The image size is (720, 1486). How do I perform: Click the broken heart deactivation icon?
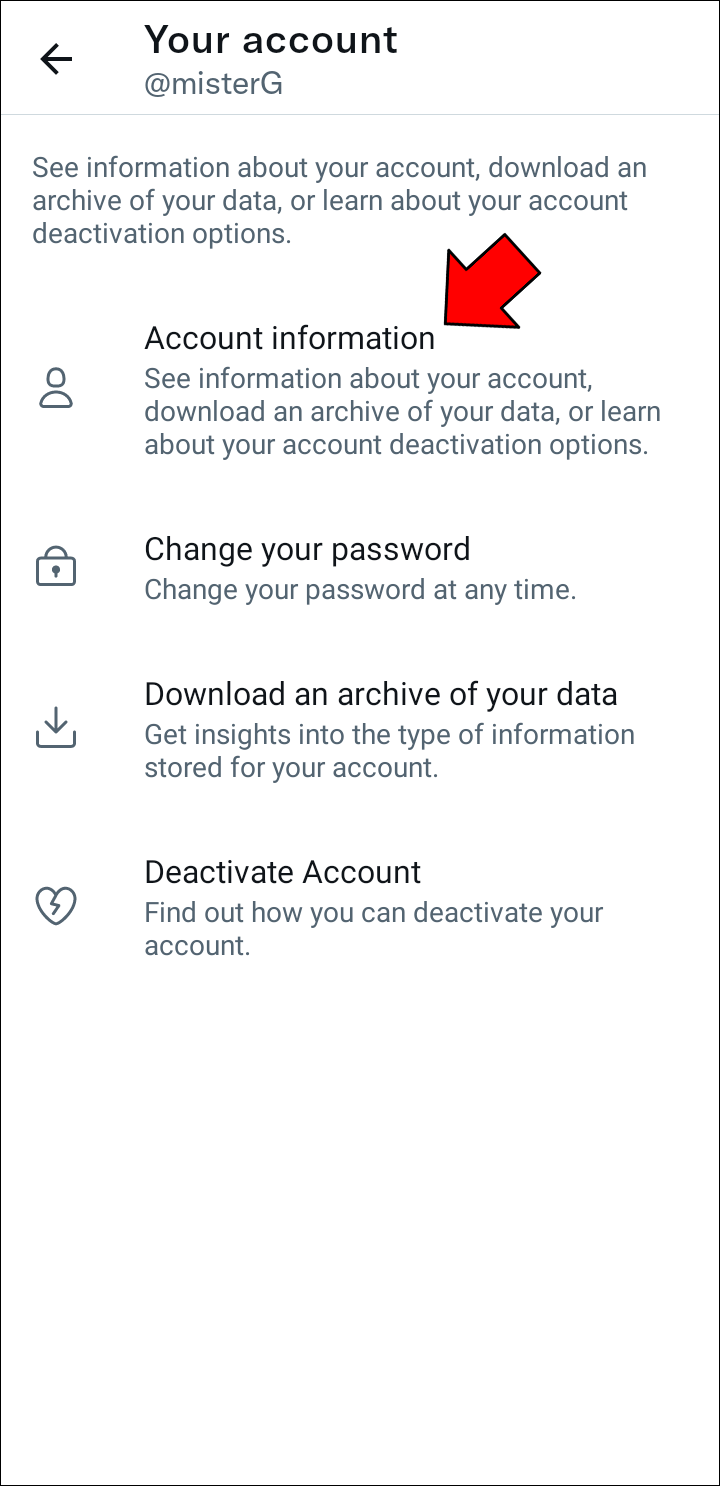pos(56,906)
